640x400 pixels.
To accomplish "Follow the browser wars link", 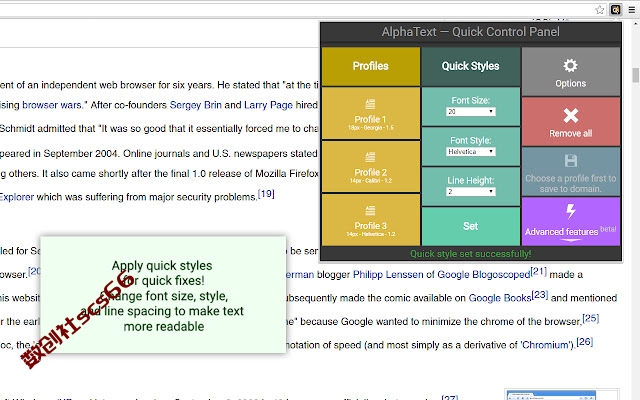I will point(51,105).
